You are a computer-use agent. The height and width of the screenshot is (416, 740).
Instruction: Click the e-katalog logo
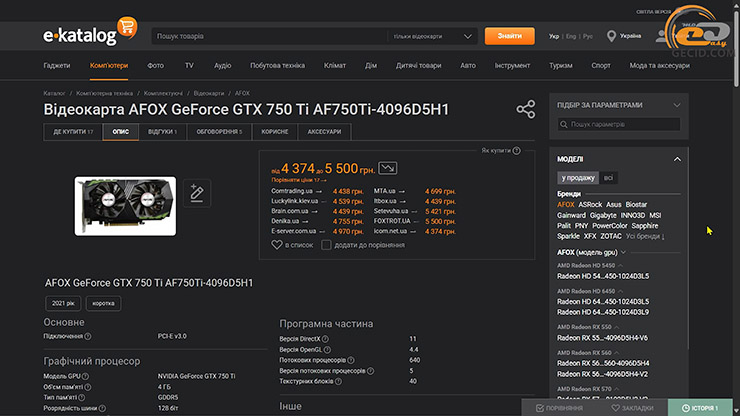(x=90, y=32)
